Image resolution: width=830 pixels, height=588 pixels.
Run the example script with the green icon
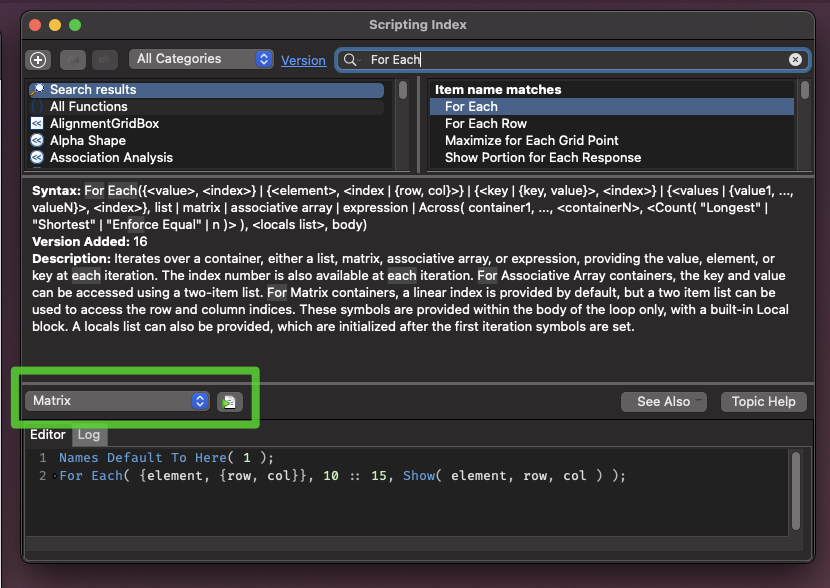tap(228, 401)
